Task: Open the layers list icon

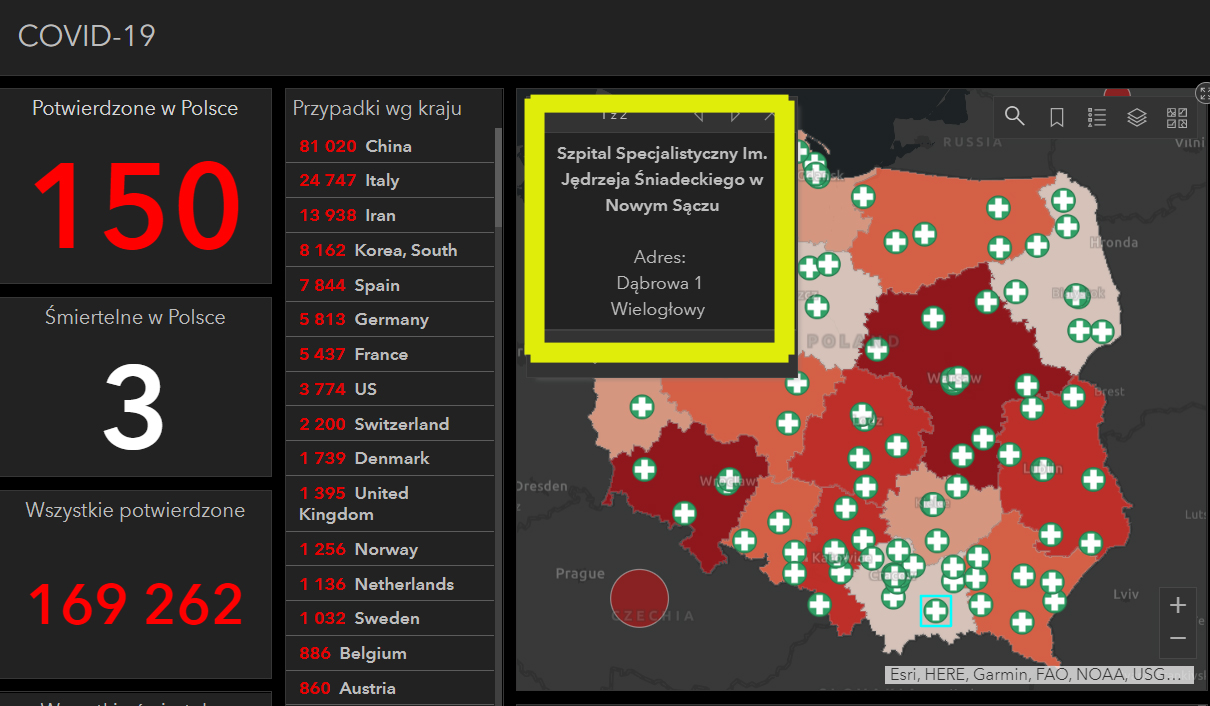Action: [x=1137, y=117]
